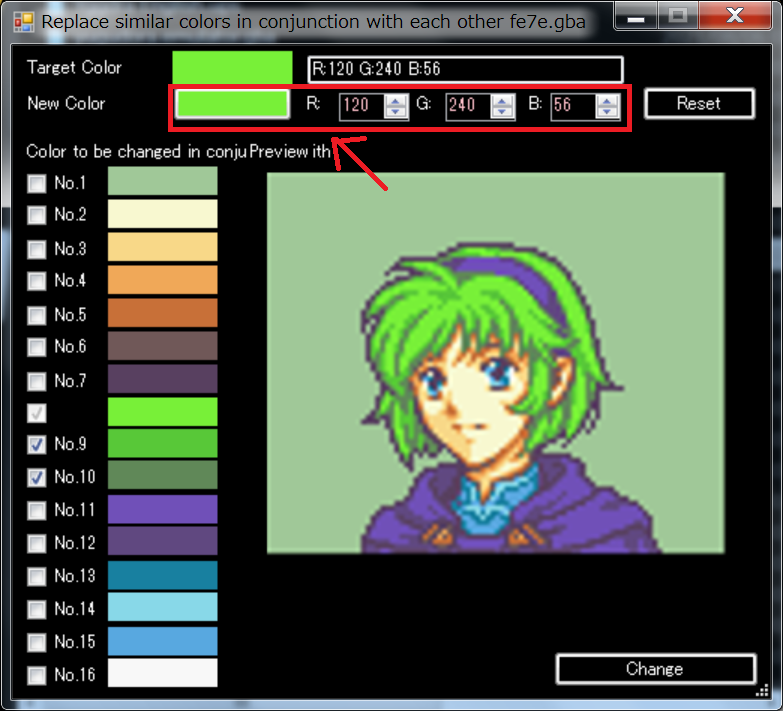The image size is (783, 711).
Task: Select the No.13 teal swatch
Action: [163, 575]
